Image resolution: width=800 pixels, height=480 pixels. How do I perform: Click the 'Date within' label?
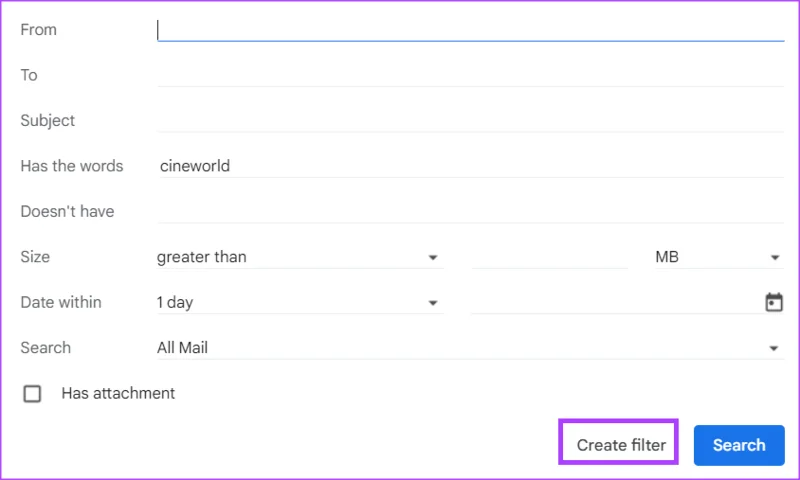pos(61,302)
